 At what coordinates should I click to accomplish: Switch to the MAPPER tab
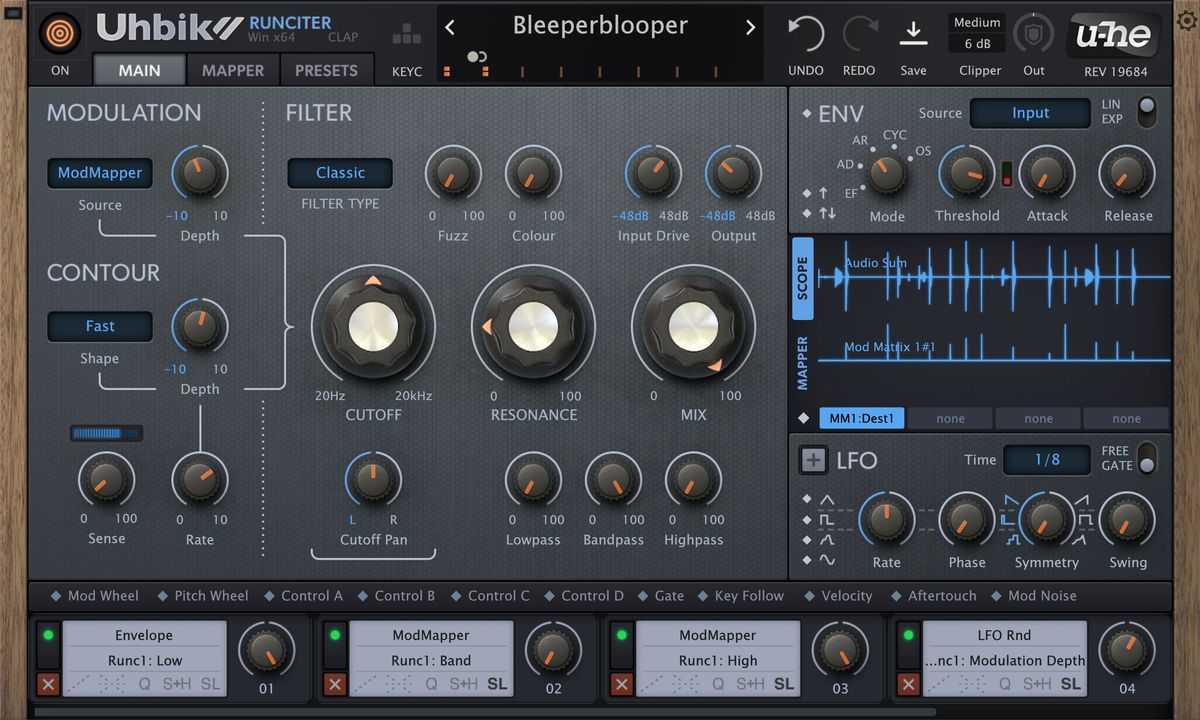pos(233,70)
